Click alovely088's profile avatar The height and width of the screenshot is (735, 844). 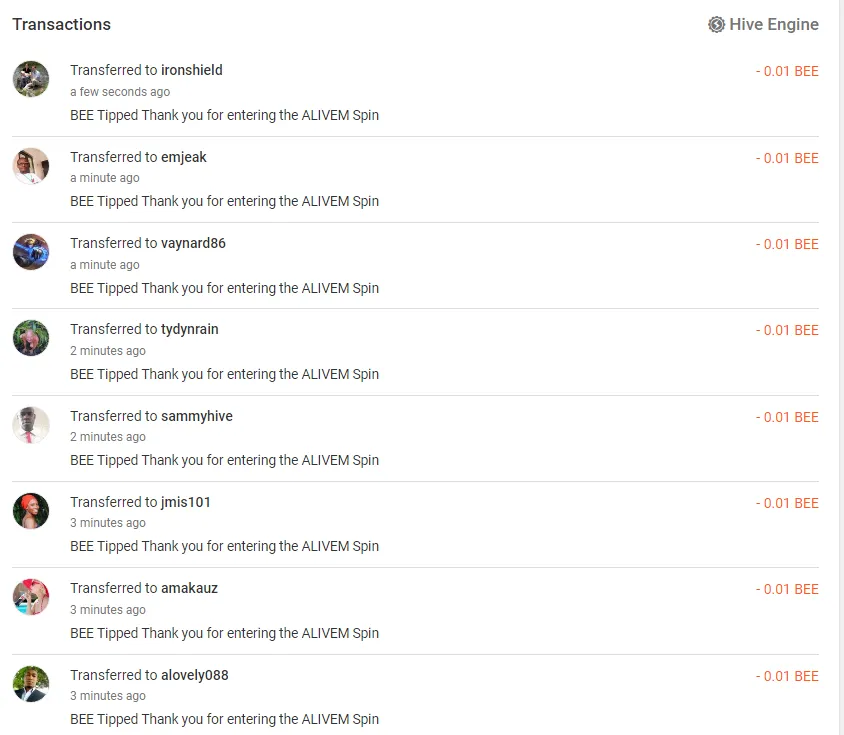pos(31,684)
